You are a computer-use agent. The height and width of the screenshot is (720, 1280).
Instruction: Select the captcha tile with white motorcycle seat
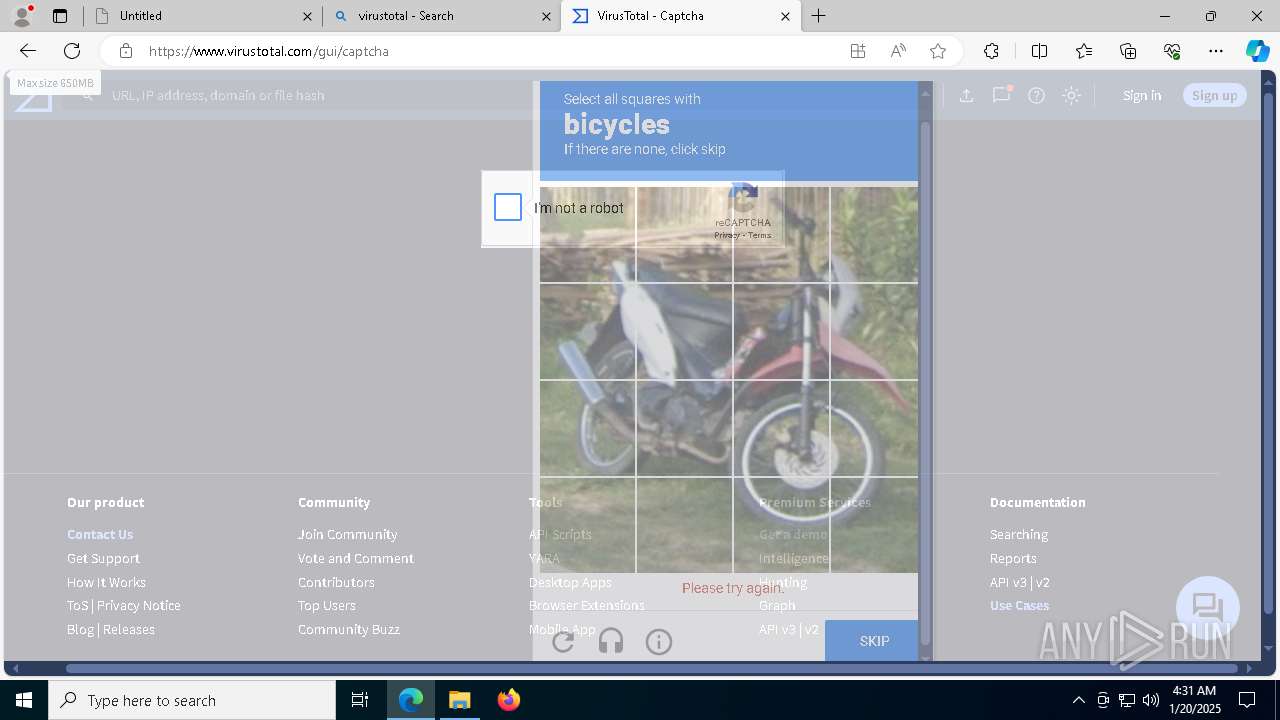click(x=684, y=331)
